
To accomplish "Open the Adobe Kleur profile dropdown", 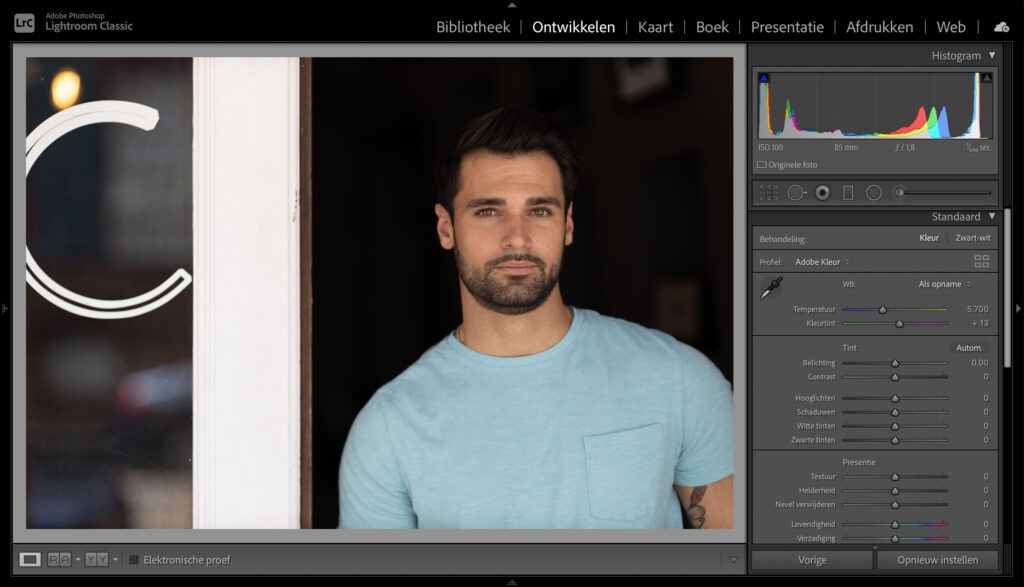I will tap(822, 262).
